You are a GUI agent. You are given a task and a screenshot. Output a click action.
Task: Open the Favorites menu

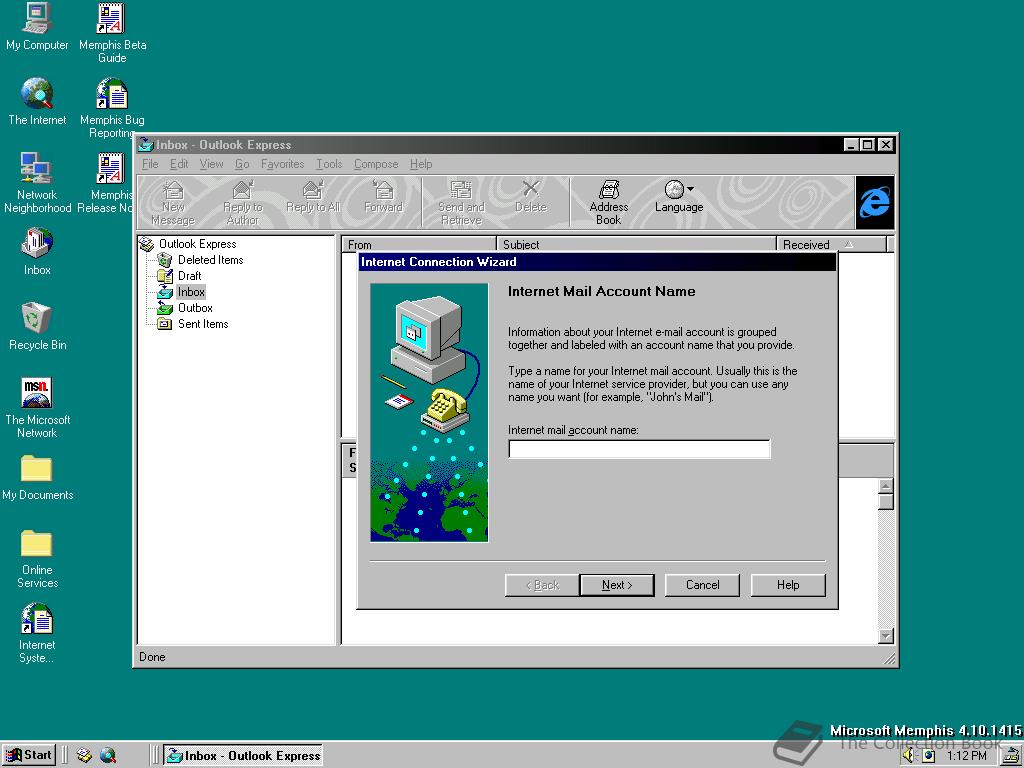(283, 164)
